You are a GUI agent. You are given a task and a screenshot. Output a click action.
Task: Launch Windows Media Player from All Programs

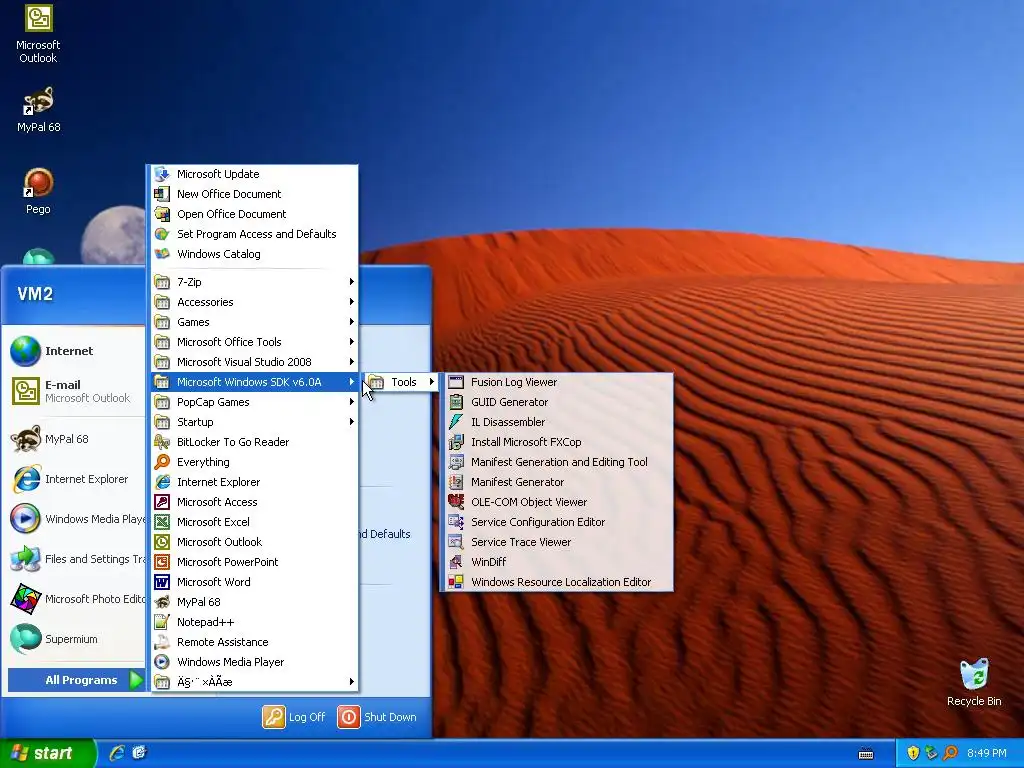[255, 662]
